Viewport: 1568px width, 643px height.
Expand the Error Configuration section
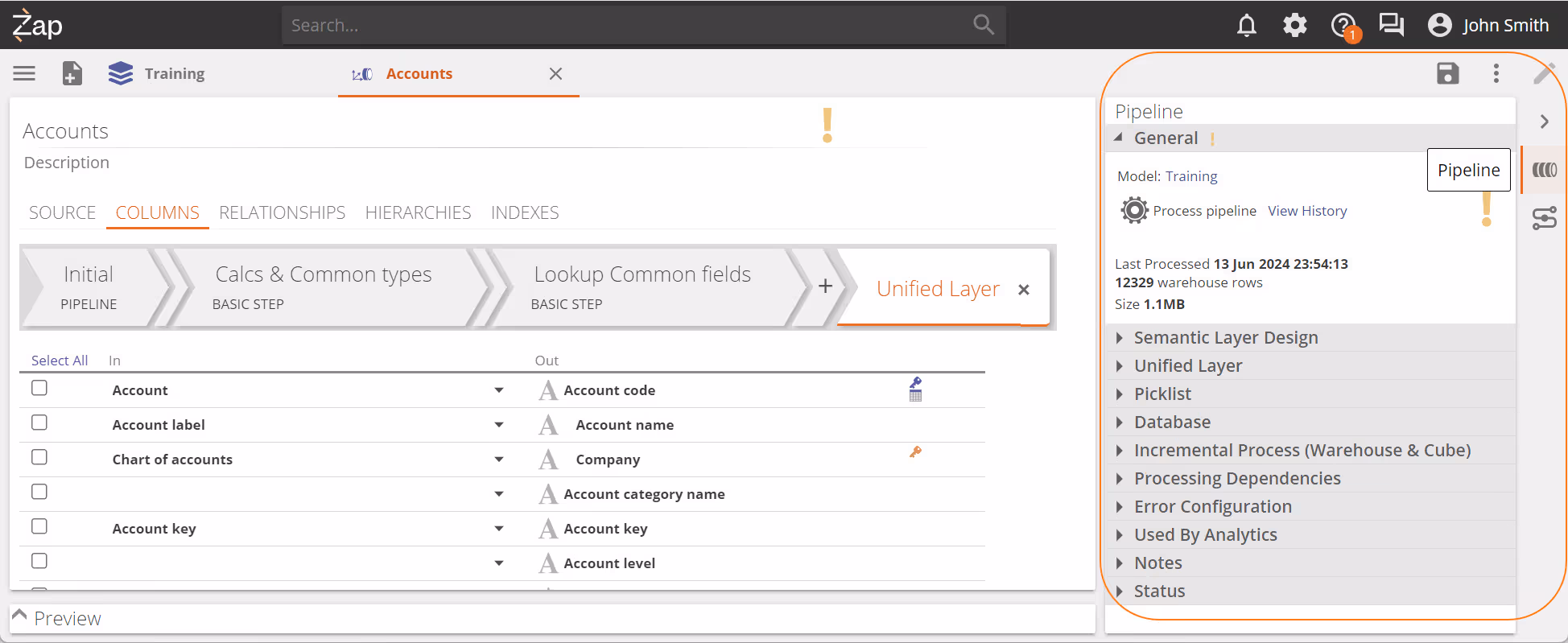click(1212, 507)
